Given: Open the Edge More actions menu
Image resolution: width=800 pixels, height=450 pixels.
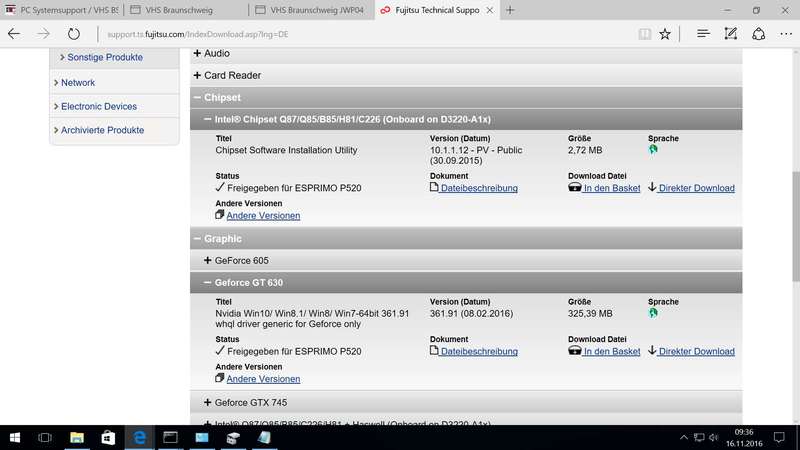Looking at the screenshot, I should coord(786,34).
